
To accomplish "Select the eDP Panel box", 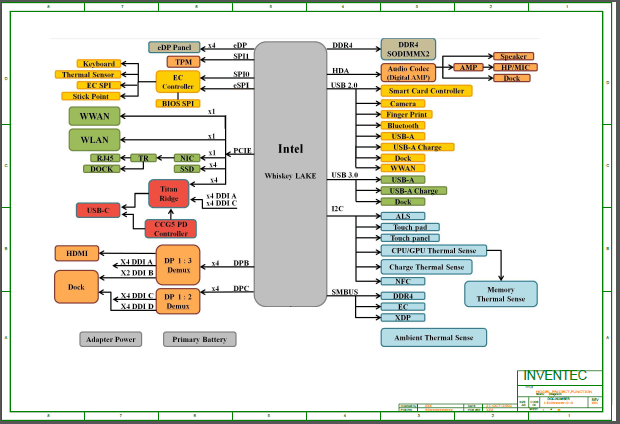I will coord(174,47).
